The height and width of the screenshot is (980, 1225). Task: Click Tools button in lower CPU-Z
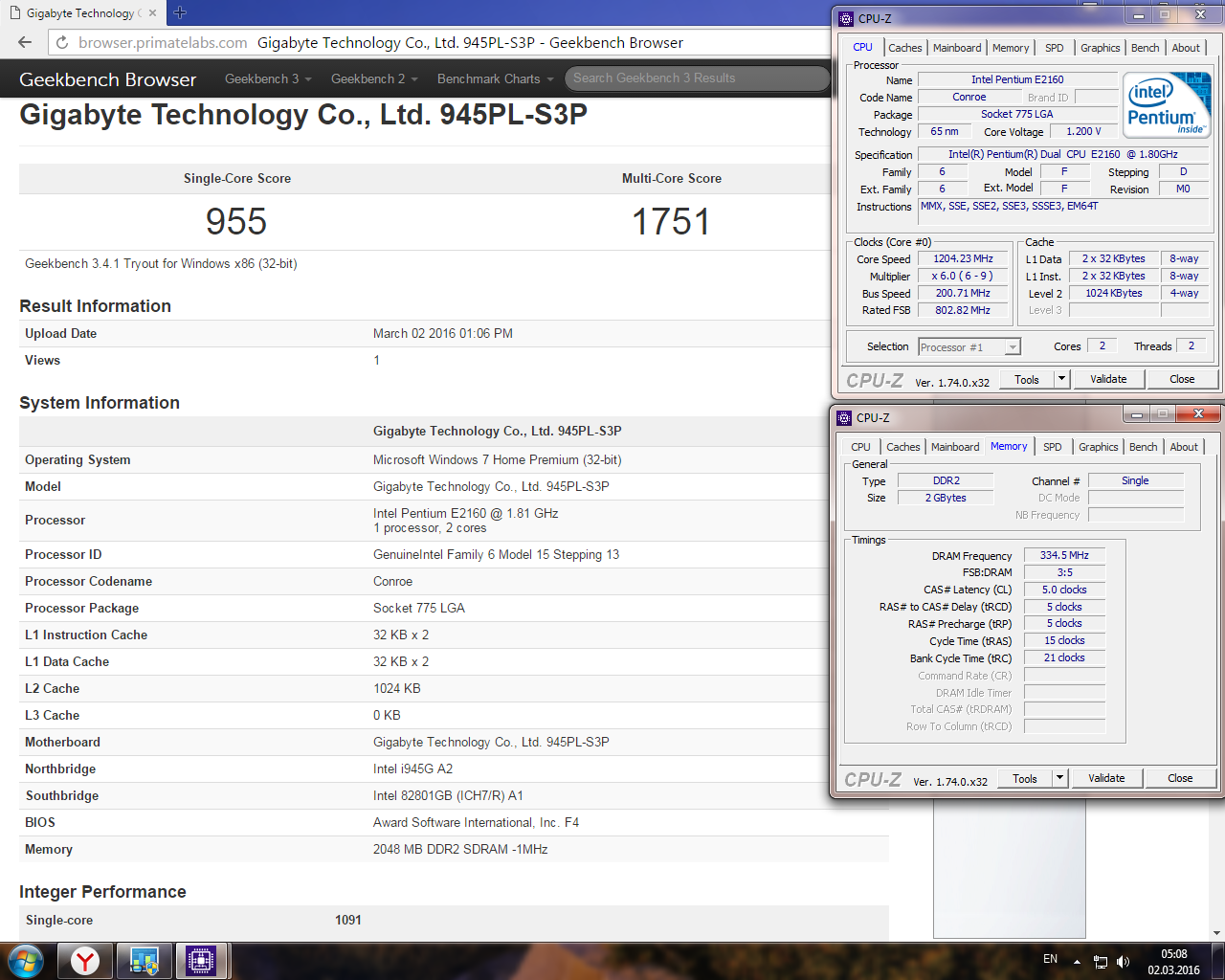[1025, 778]
